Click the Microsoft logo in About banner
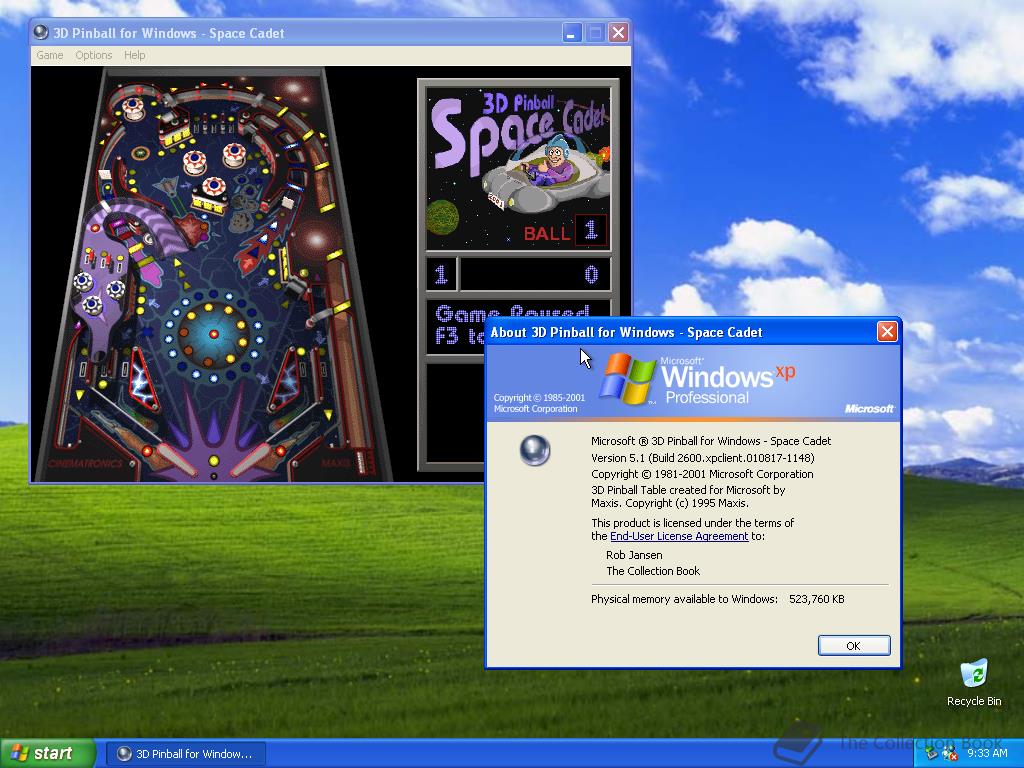This screenshot has height=768, width=1024. [x=869, y=409]
